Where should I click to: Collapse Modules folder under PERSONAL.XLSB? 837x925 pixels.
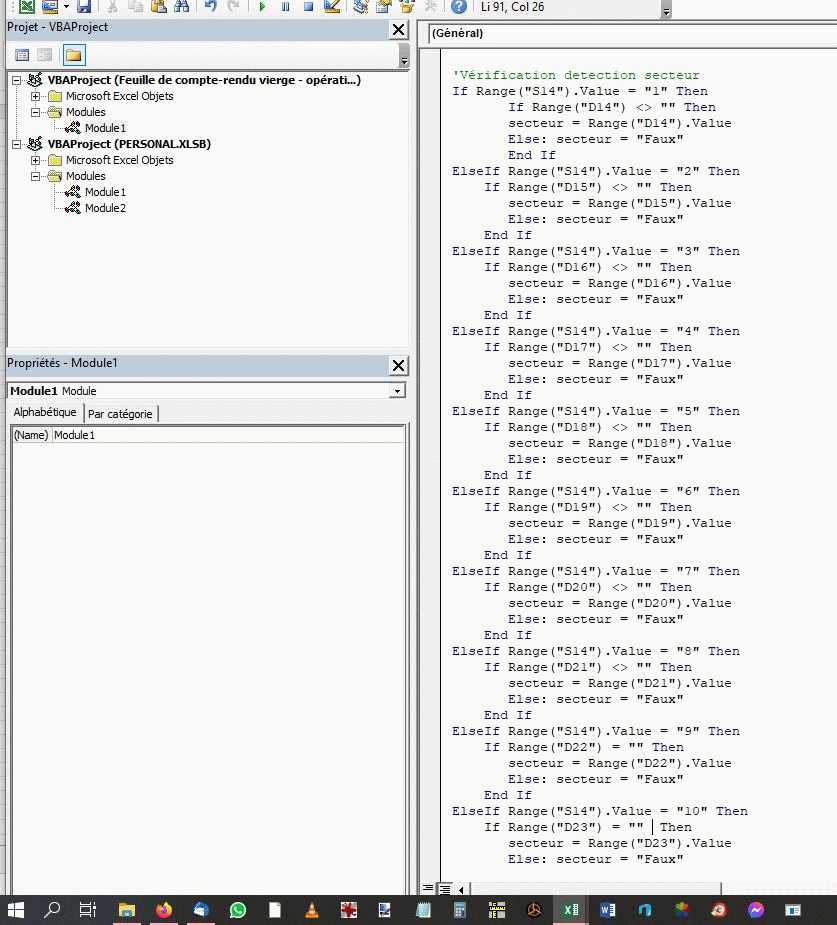[35, 176]
